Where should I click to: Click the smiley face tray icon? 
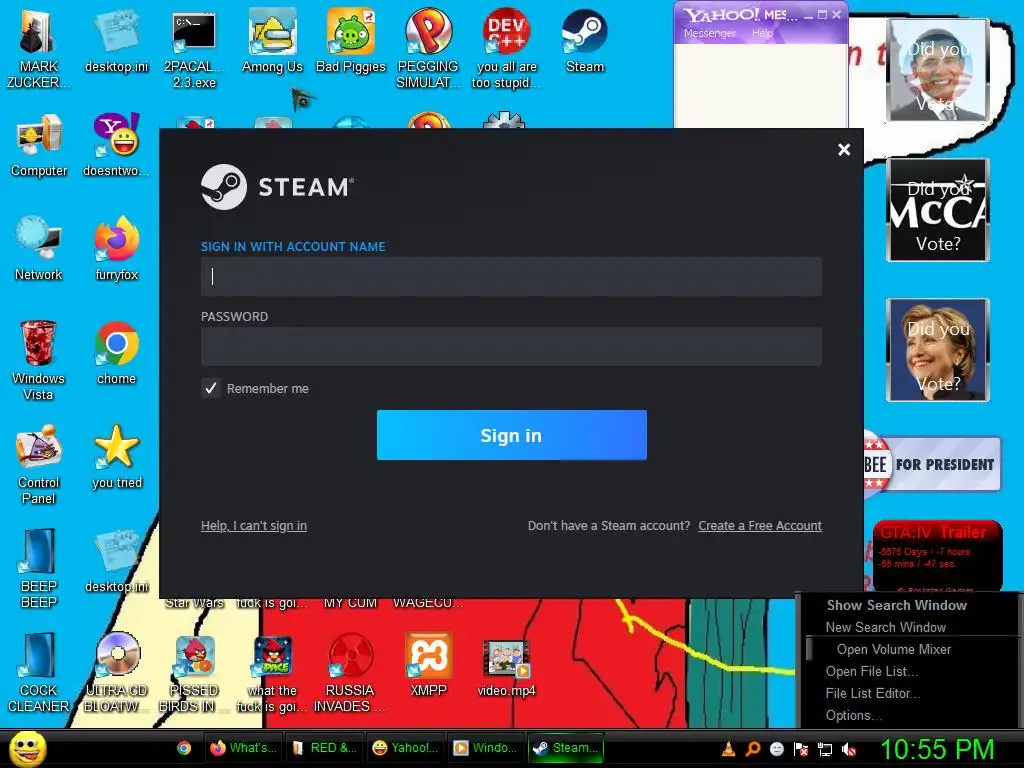point(776,749)
